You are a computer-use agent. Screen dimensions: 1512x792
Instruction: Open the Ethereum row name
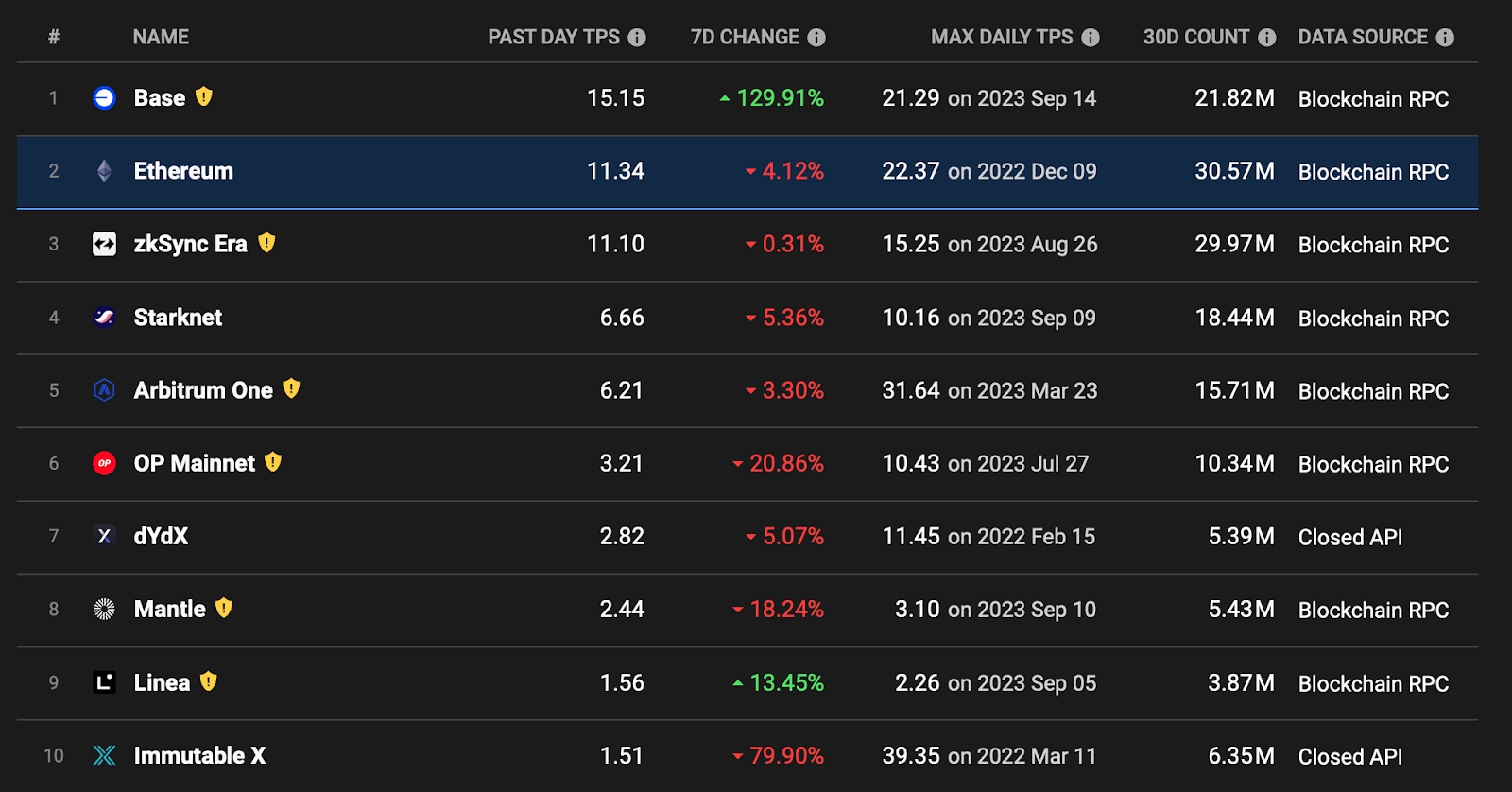(x=183, y=171)
